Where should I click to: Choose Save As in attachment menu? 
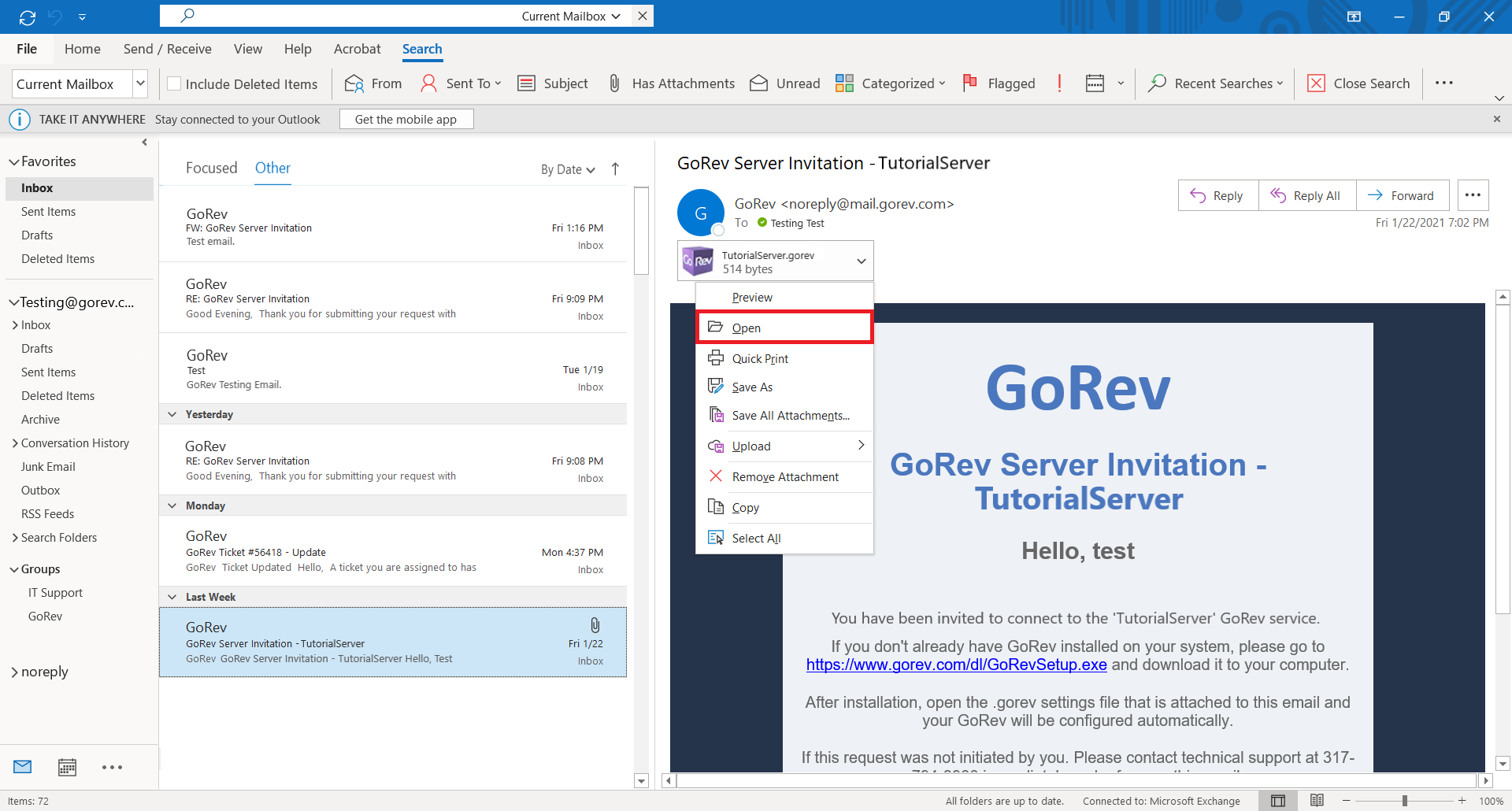click(785, 387)
